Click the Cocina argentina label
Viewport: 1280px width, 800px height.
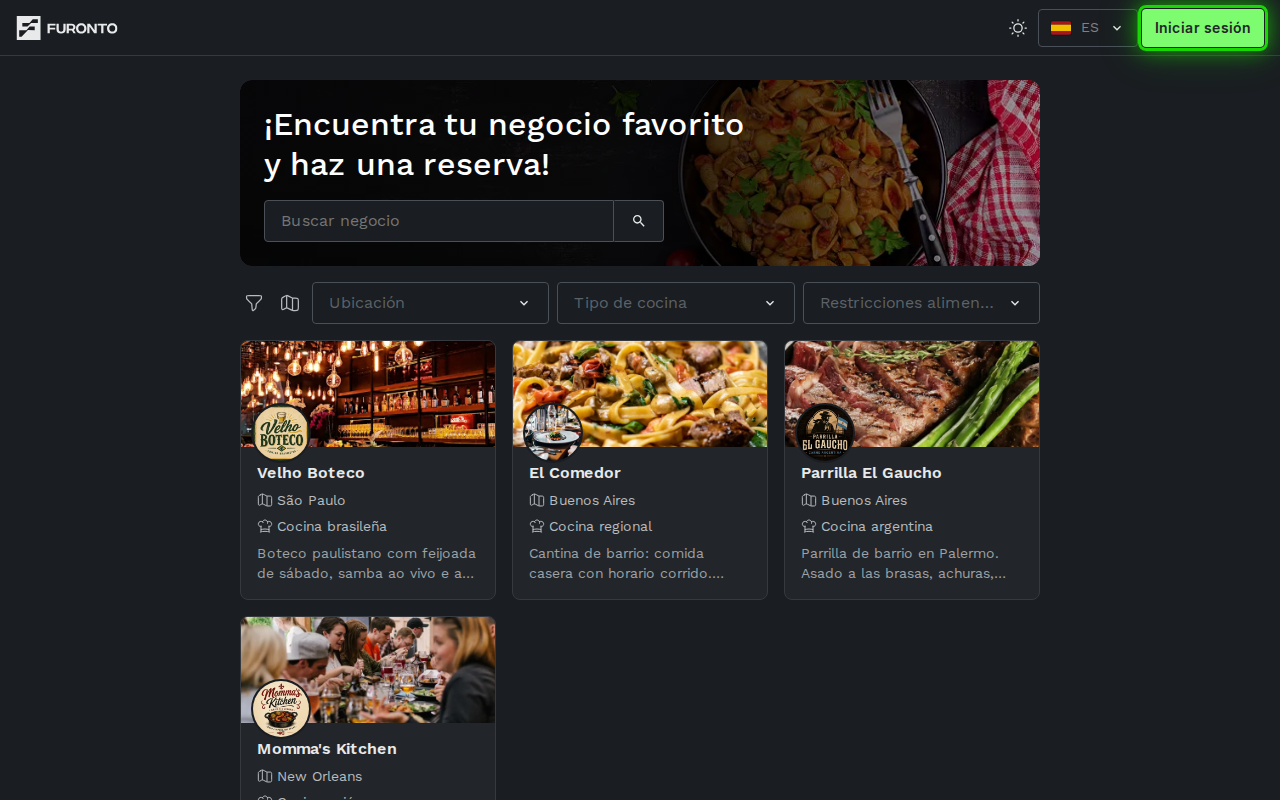click(x=877, y=526)
